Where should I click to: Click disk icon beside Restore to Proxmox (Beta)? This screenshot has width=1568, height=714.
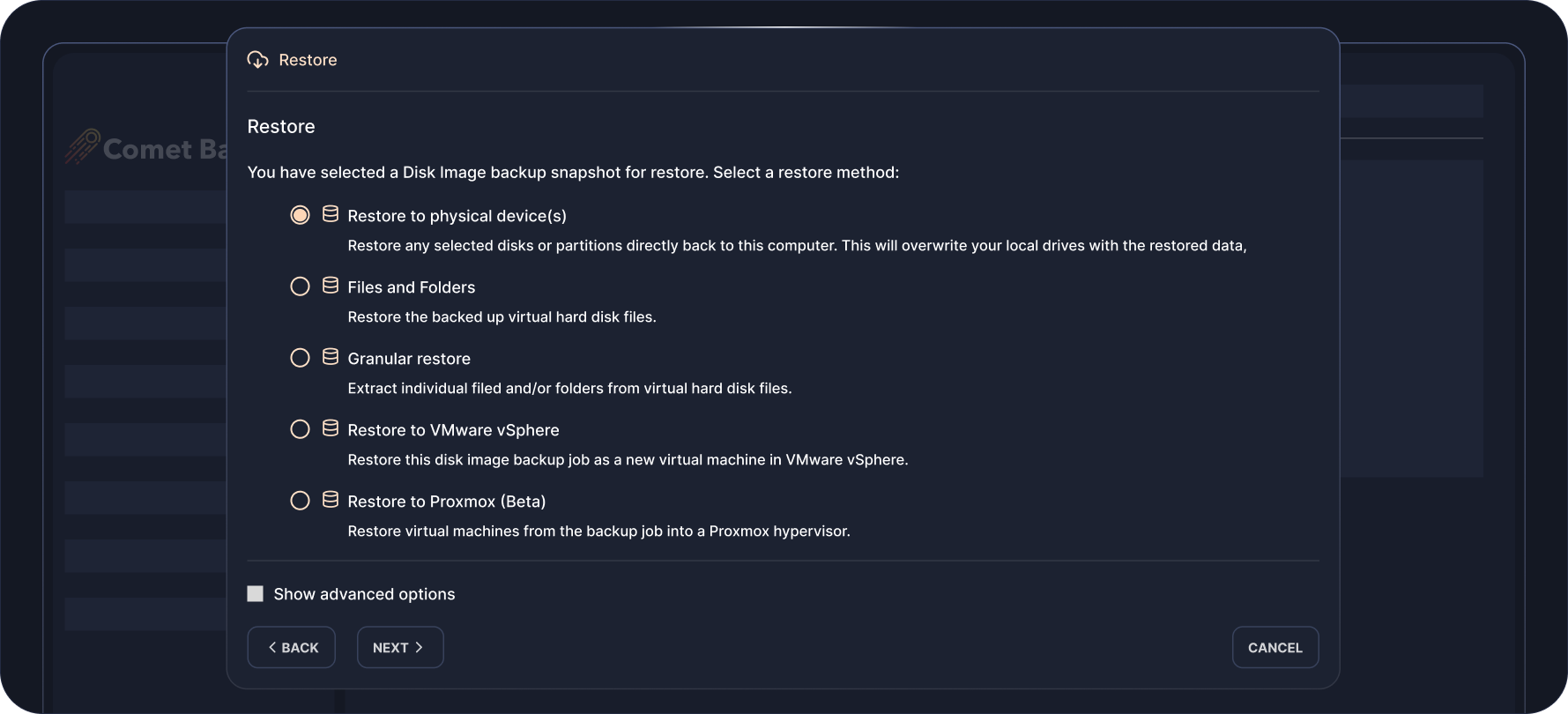pyautogui.click(x=331, y=500)
